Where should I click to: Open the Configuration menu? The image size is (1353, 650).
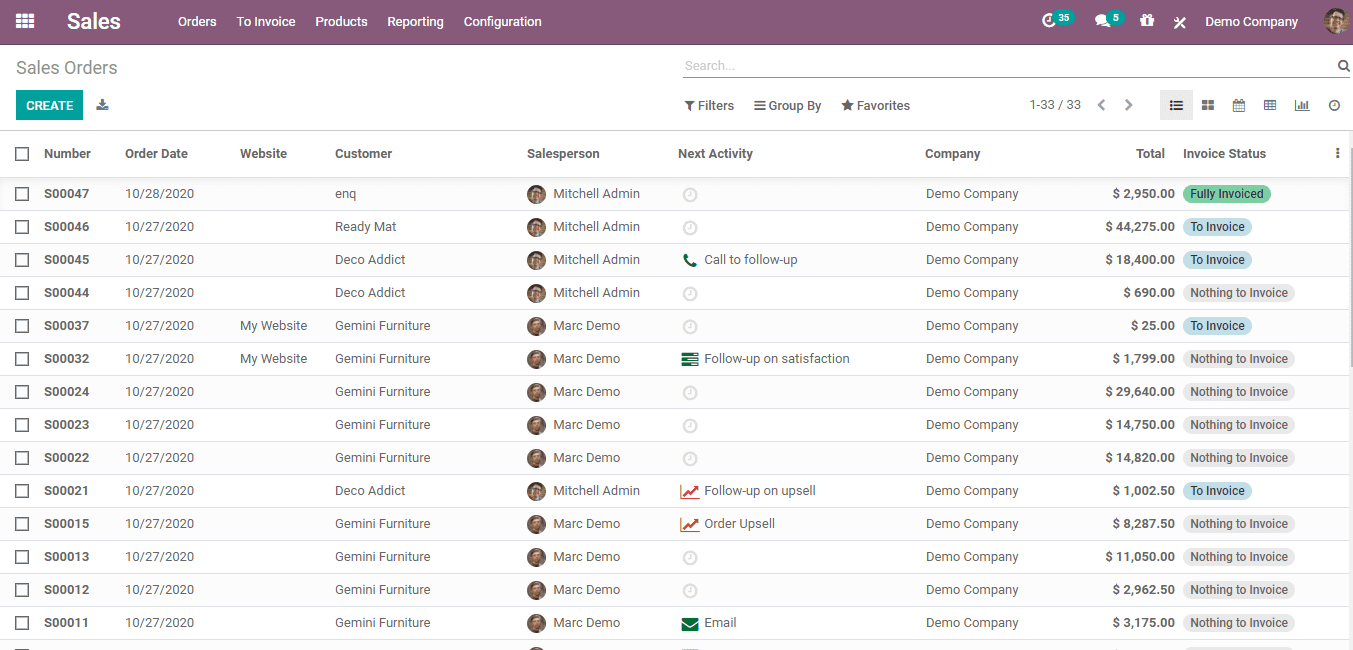tap(502, 21)
